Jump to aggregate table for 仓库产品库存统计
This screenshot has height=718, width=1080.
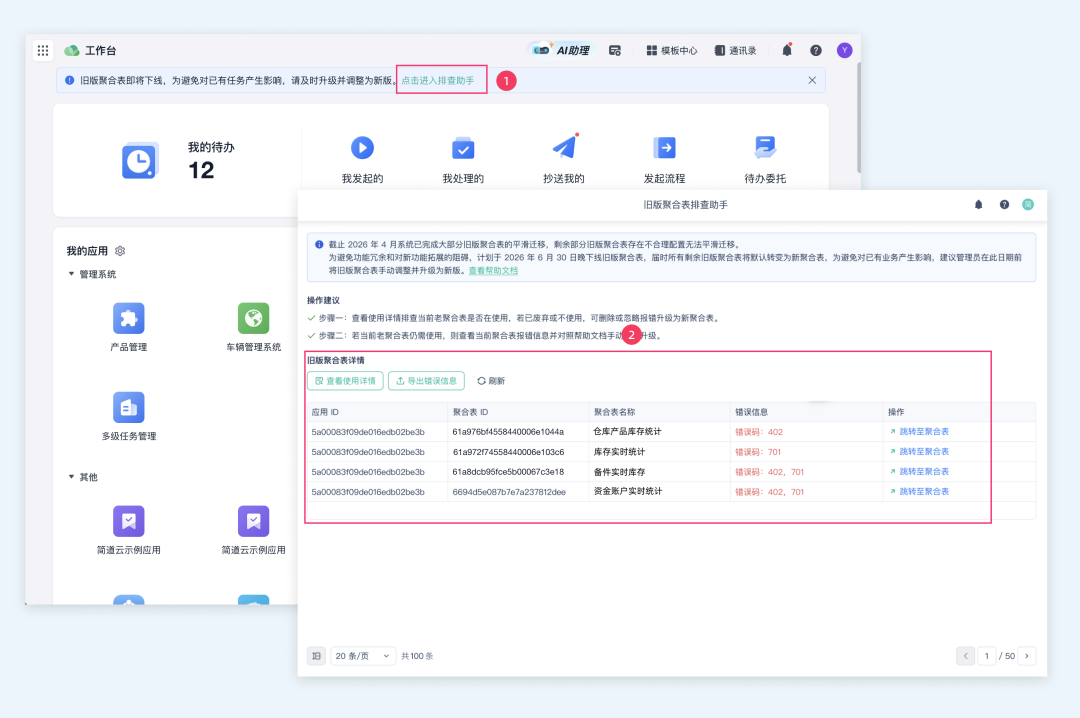coord(920,431)
